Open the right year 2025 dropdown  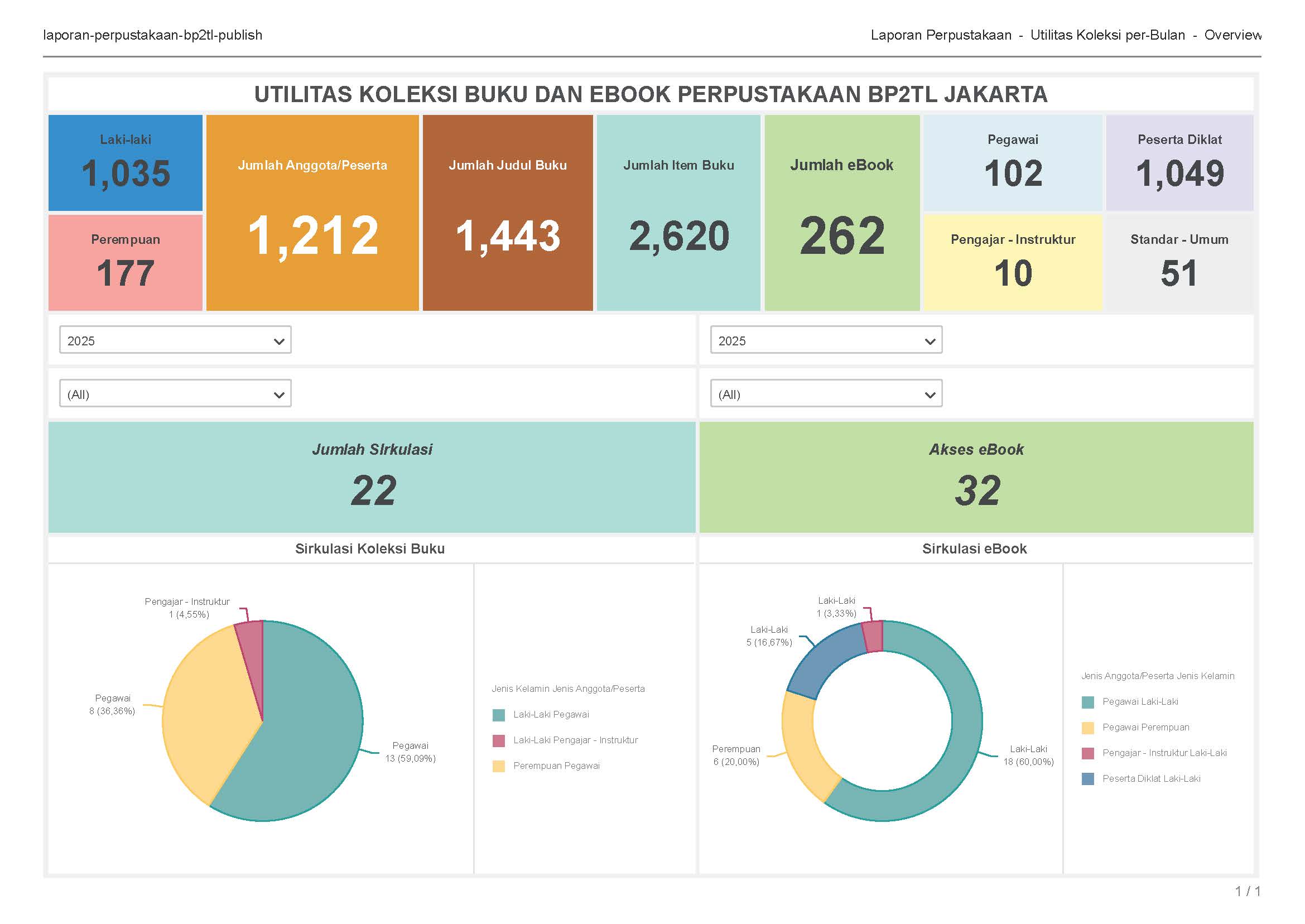[x=825, y=340]
